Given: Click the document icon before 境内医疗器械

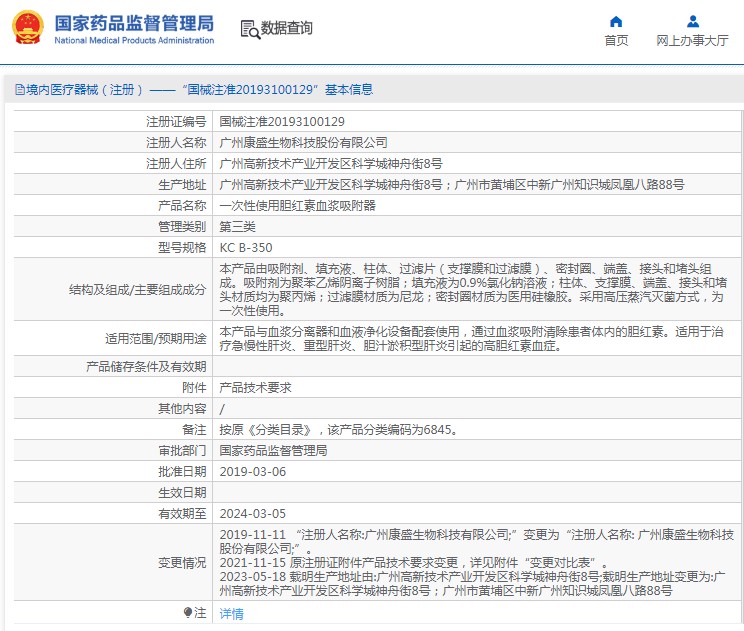Looking at the screenshot, I should point(20,90).
